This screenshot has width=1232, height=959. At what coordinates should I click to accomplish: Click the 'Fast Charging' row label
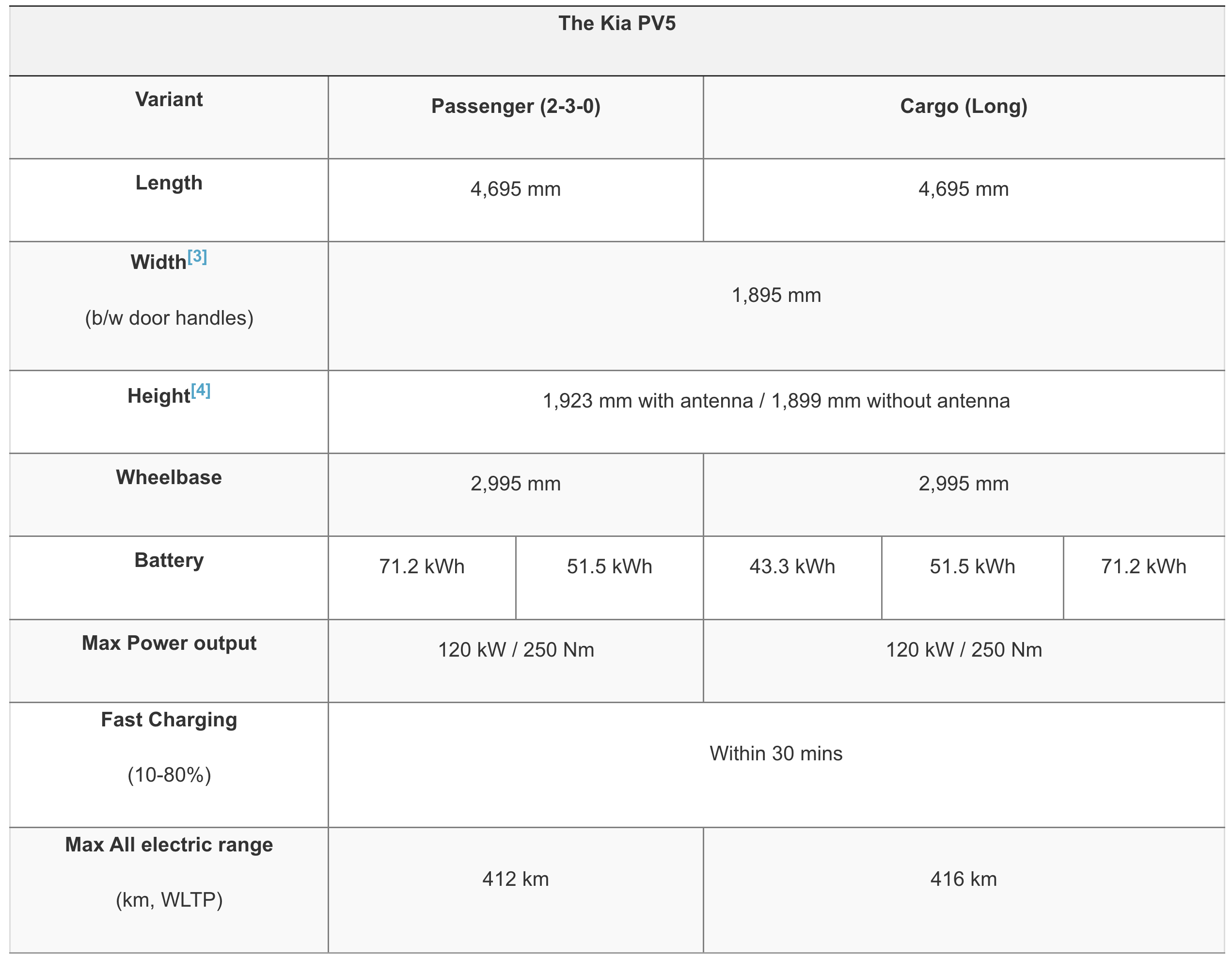click(169, 720)
